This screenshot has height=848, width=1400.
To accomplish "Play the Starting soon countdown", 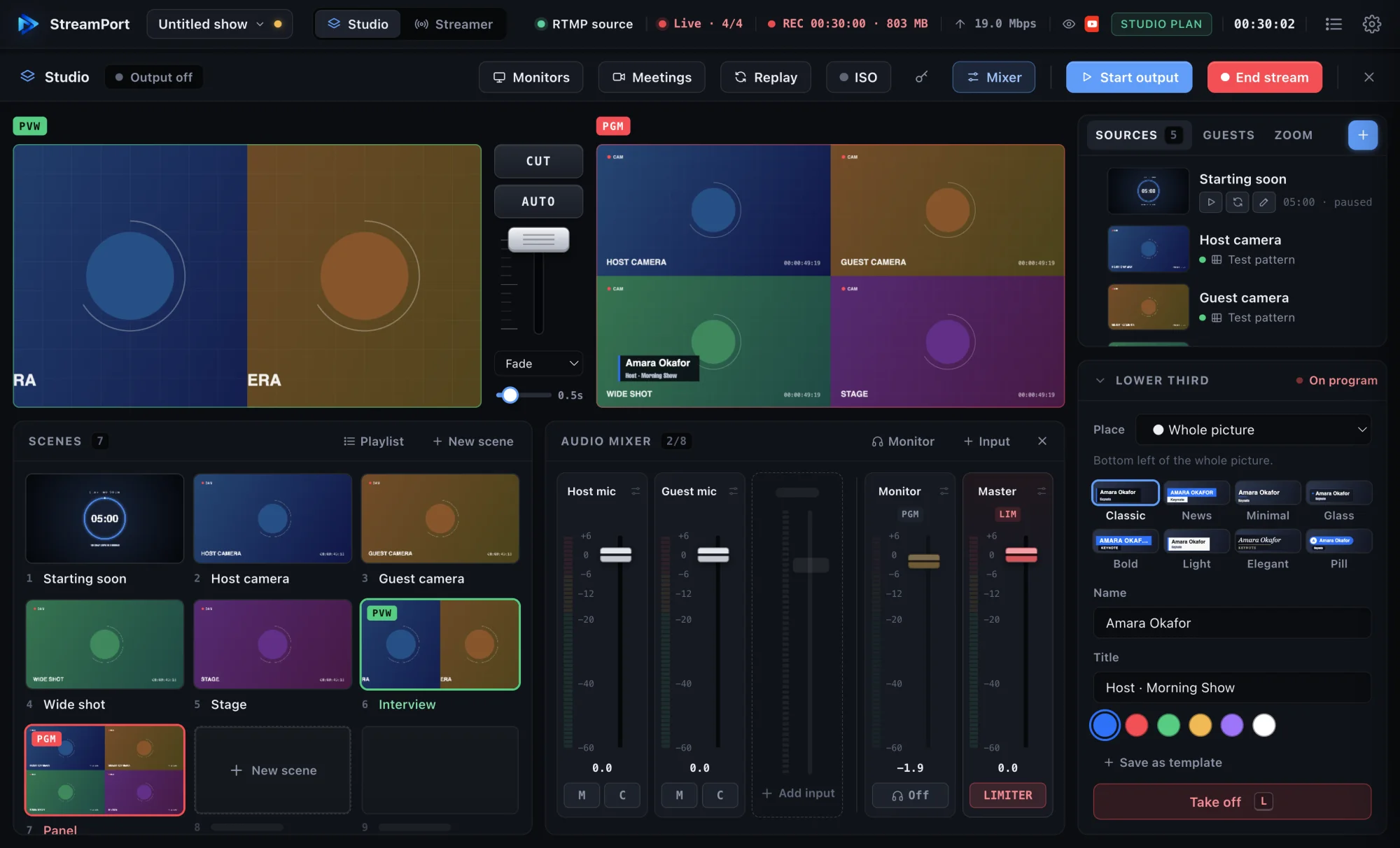I will 1211,202.
